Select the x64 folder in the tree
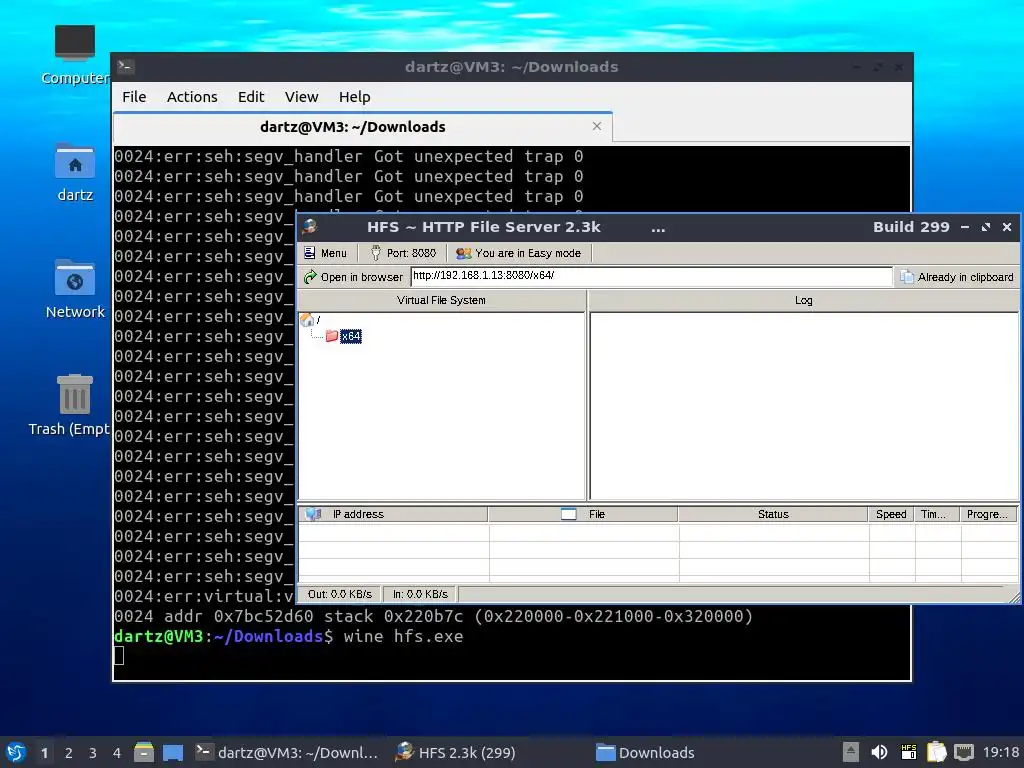Image resolution: width=1024 pixels, height=768 pixels. point(344,336)
